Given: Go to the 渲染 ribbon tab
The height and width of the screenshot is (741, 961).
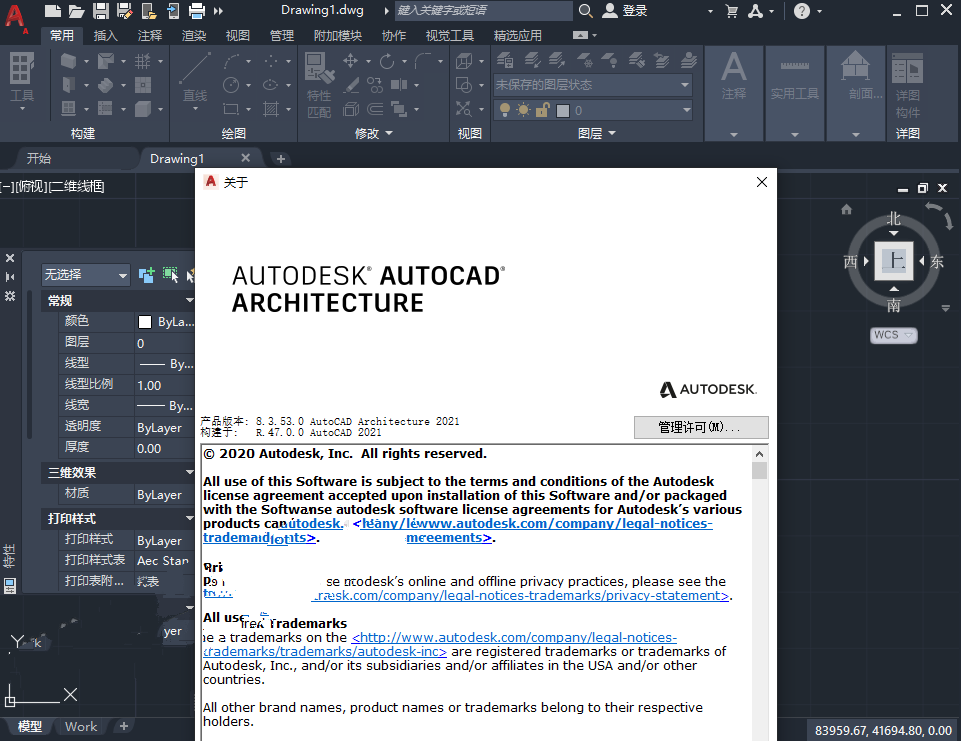Looking at the screenshot, I should coord(194,36).
